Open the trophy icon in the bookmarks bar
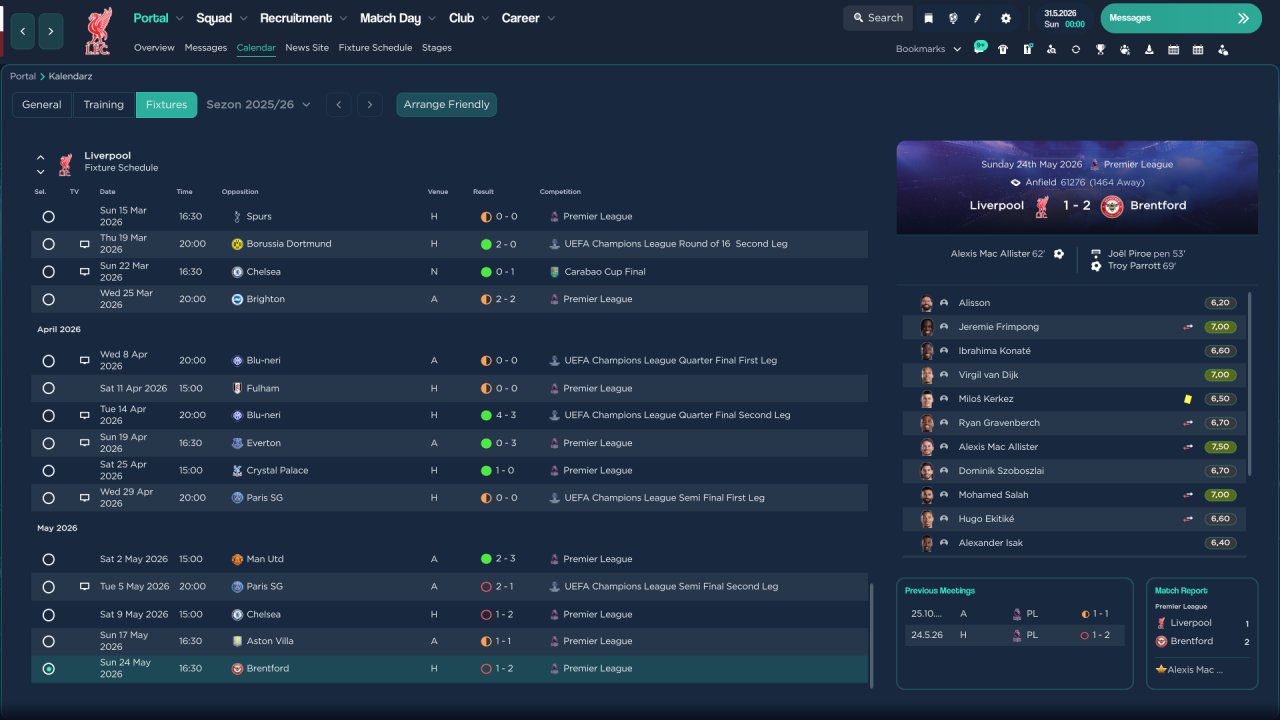 [1100, 49]
